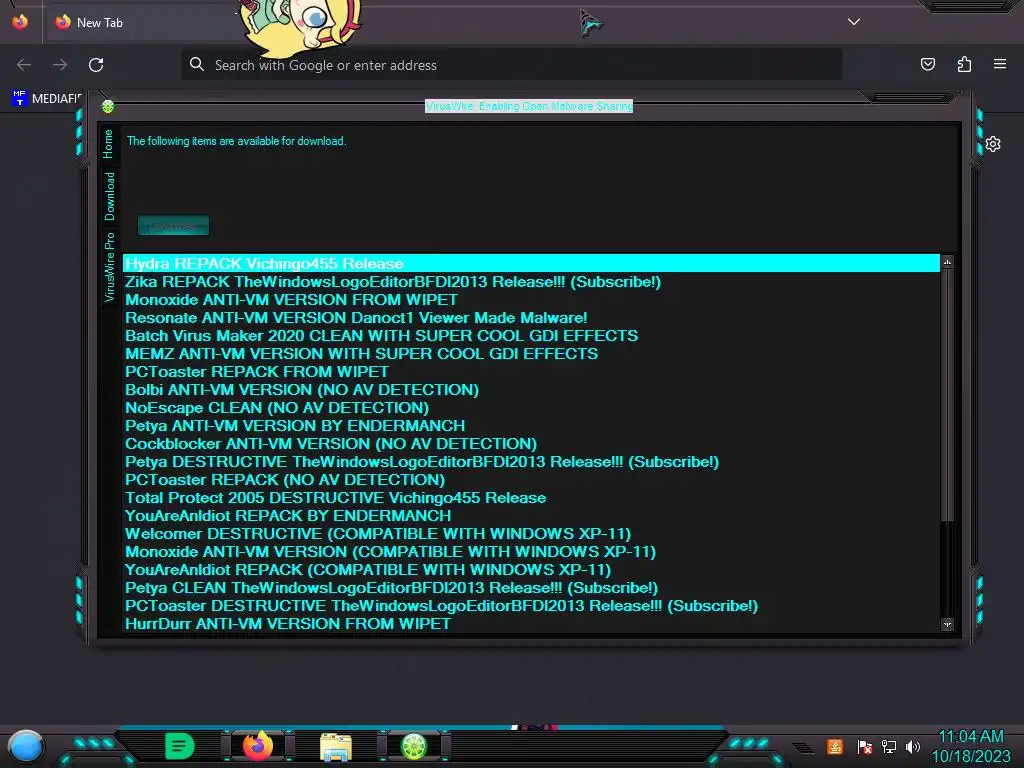This screenshot has height=768, width=1024.
Task: Open the Pocket save icon in Firefox toolbar
Action: (927, 64)
